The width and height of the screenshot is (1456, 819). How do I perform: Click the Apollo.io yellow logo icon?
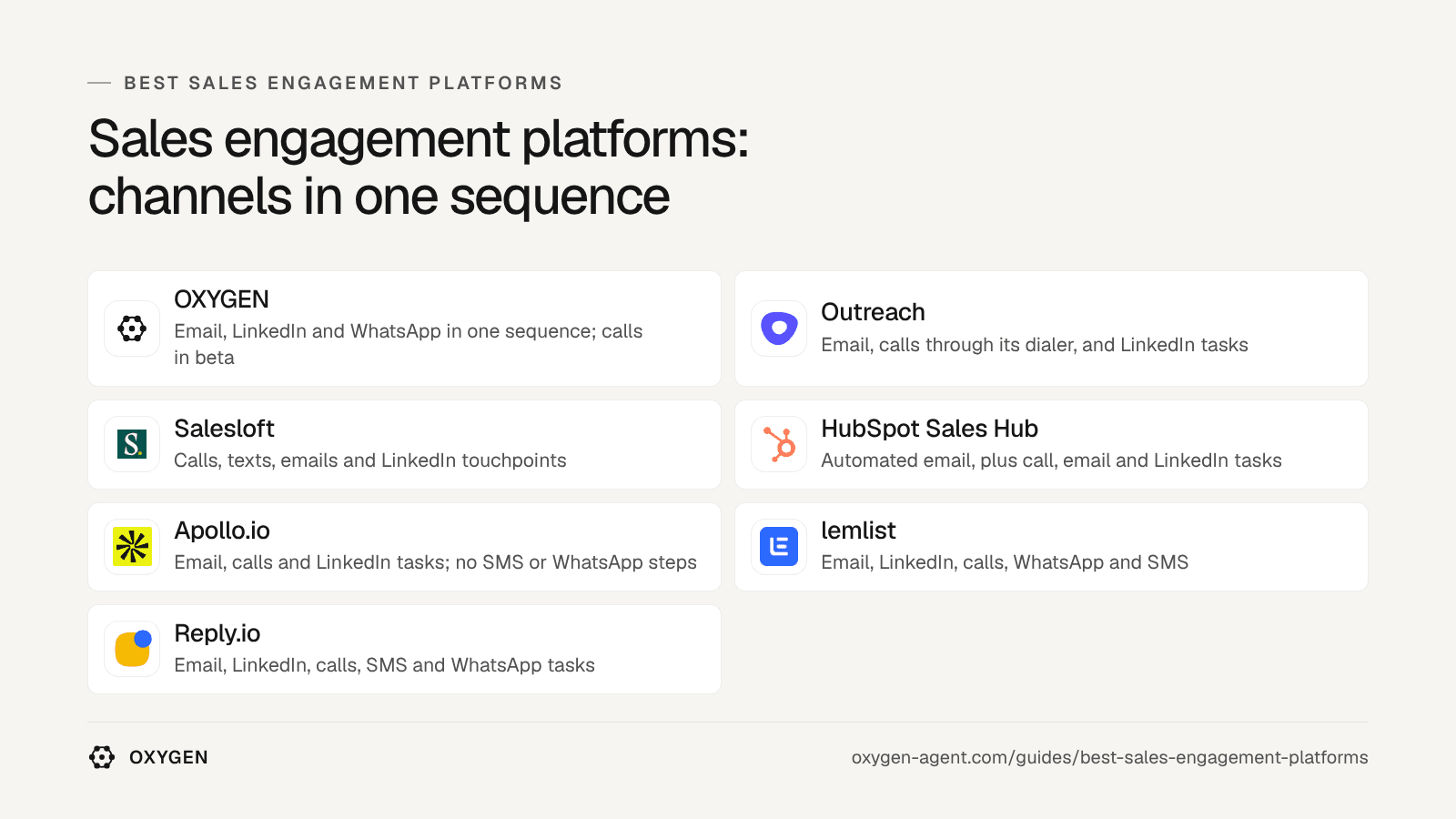tap(132, 547)
